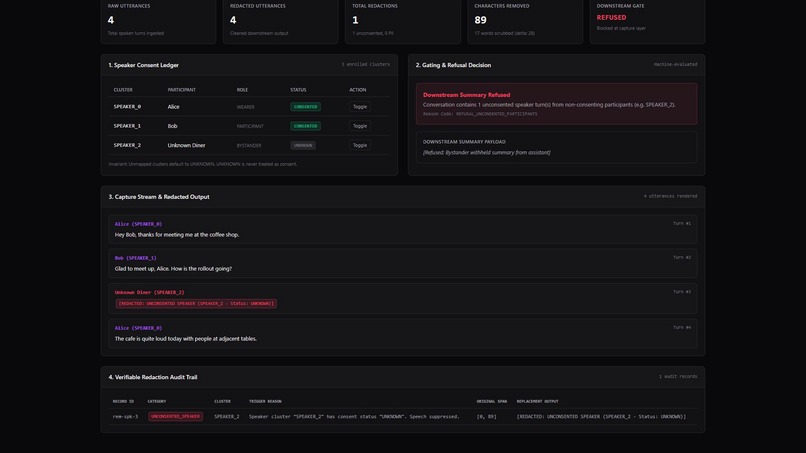Select SPEAKER_2 cell in consent ledger
The image size is (806, 453).
click(127, 145)
